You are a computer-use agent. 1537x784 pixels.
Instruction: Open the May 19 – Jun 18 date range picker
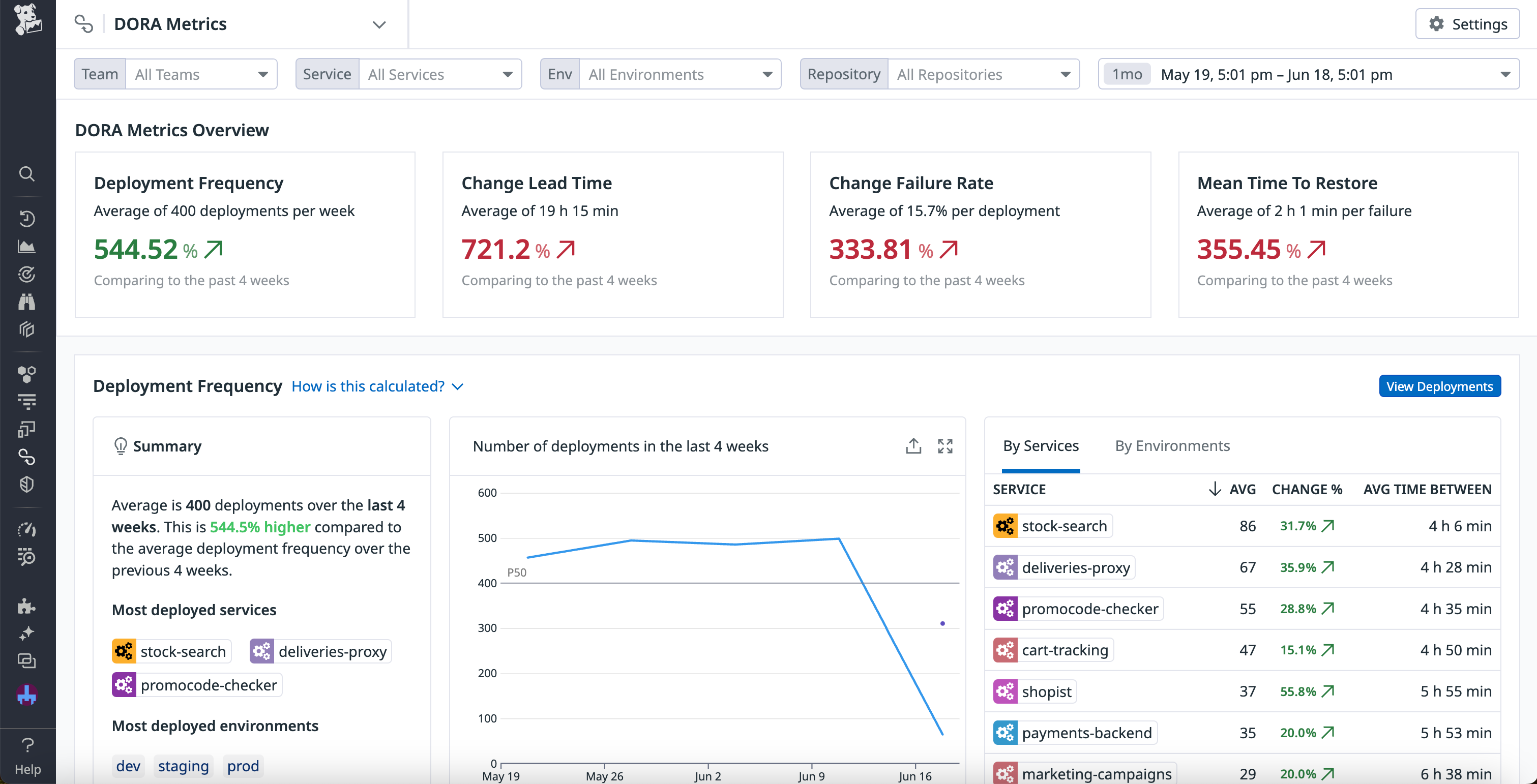(1283, 74)
